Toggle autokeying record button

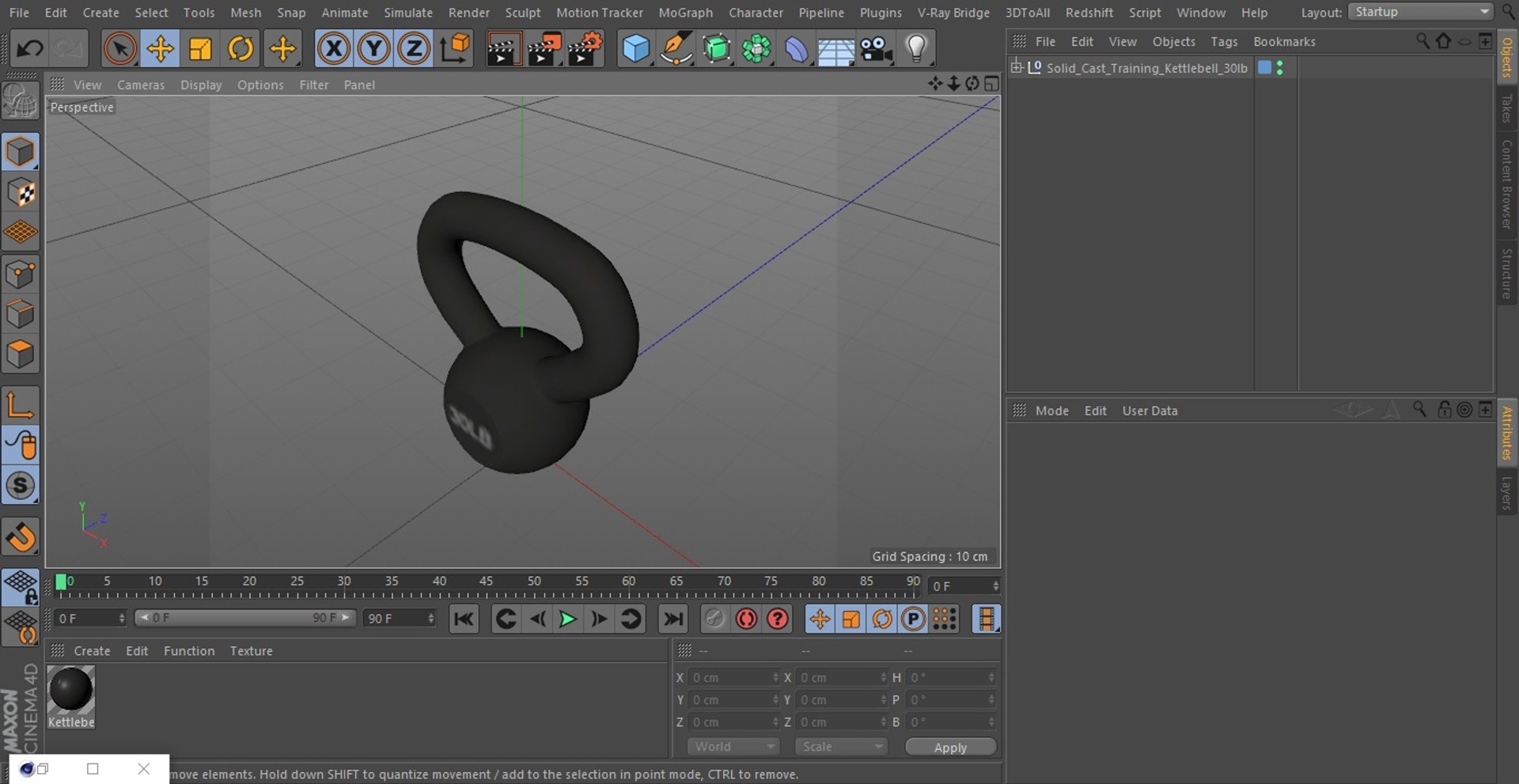(746, 619)
